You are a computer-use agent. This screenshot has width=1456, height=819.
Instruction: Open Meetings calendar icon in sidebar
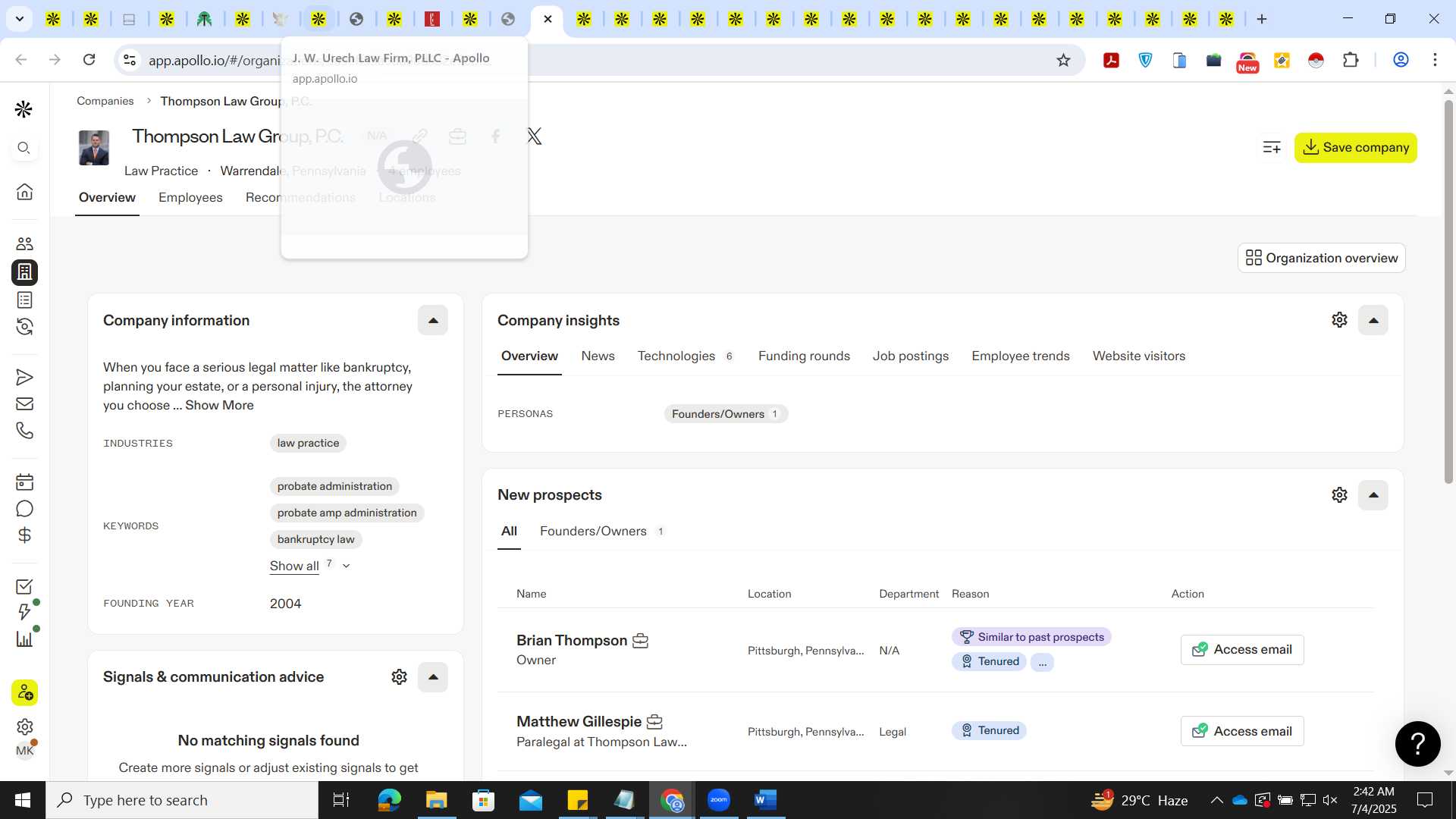click(24, 482)
